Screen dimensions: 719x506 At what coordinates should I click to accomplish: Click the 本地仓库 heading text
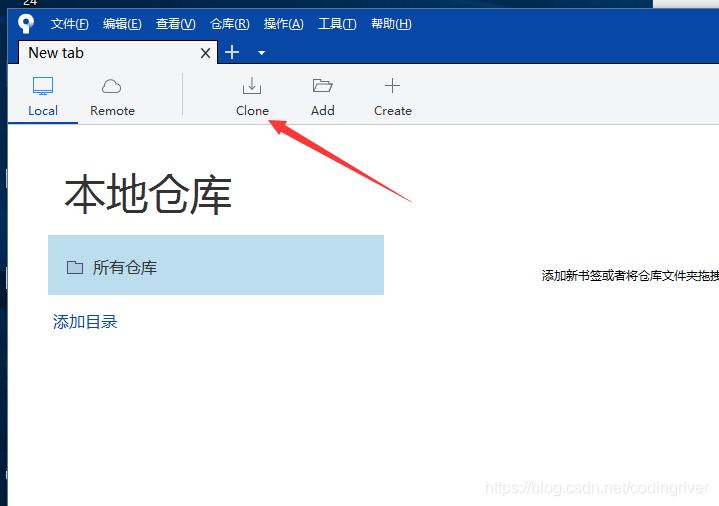(148, 195)
